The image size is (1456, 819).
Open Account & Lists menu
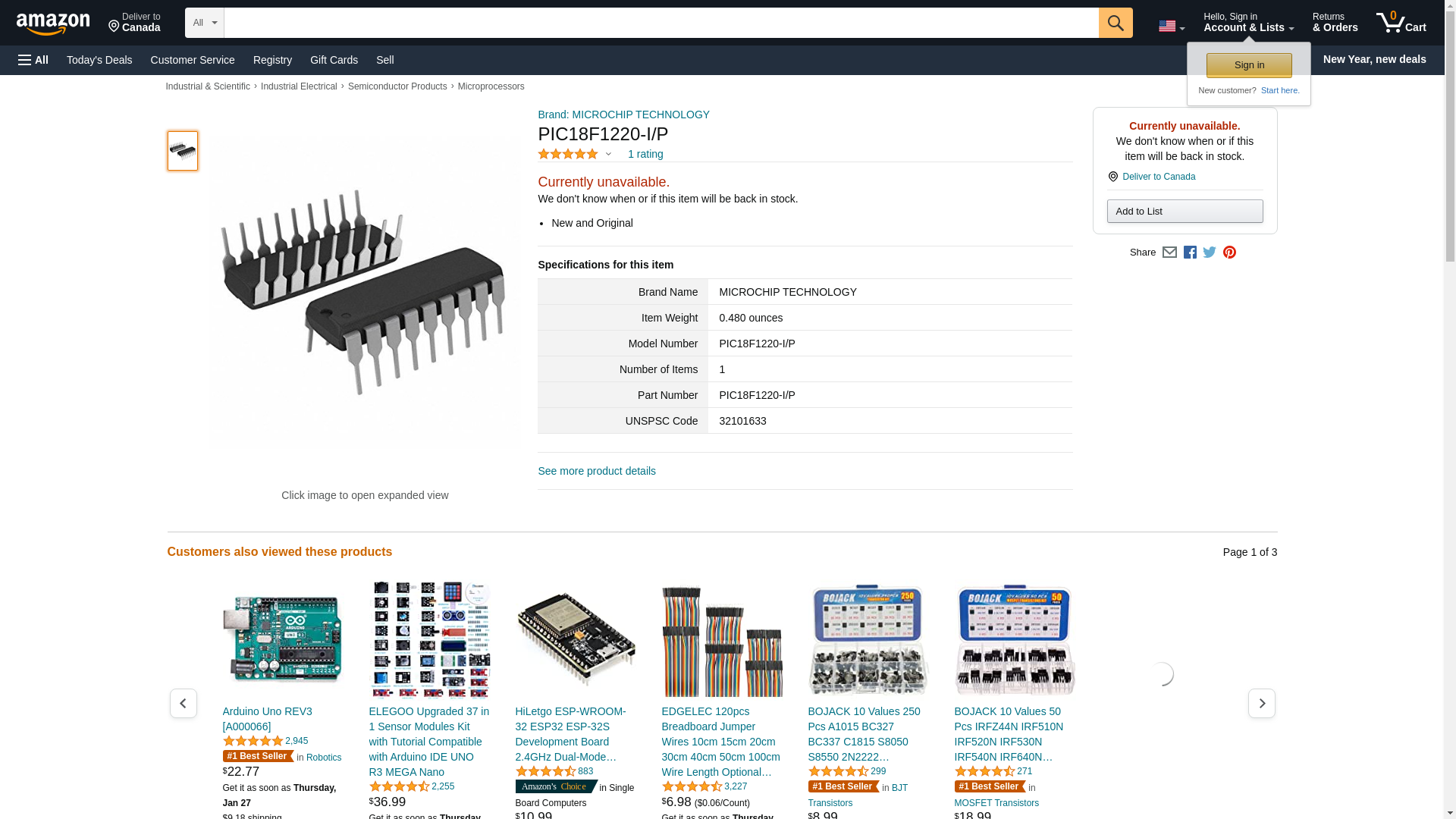pos(1248,23)
